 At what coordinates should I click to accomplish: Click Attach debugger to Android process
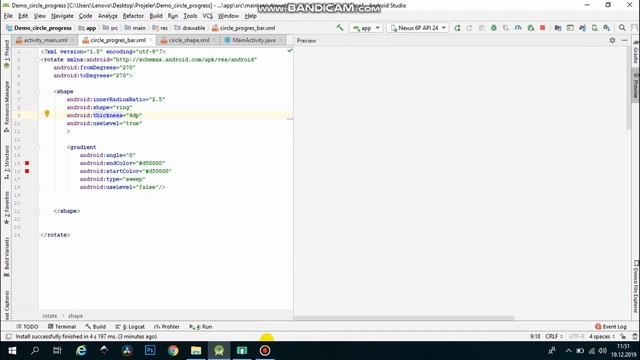coord(531,28)
